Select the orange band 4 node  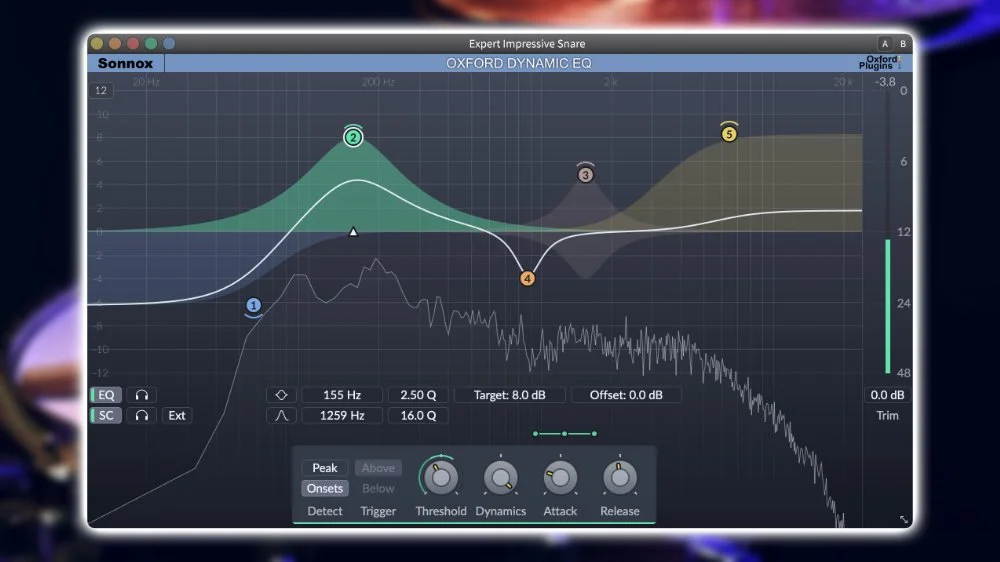[527, 279]
